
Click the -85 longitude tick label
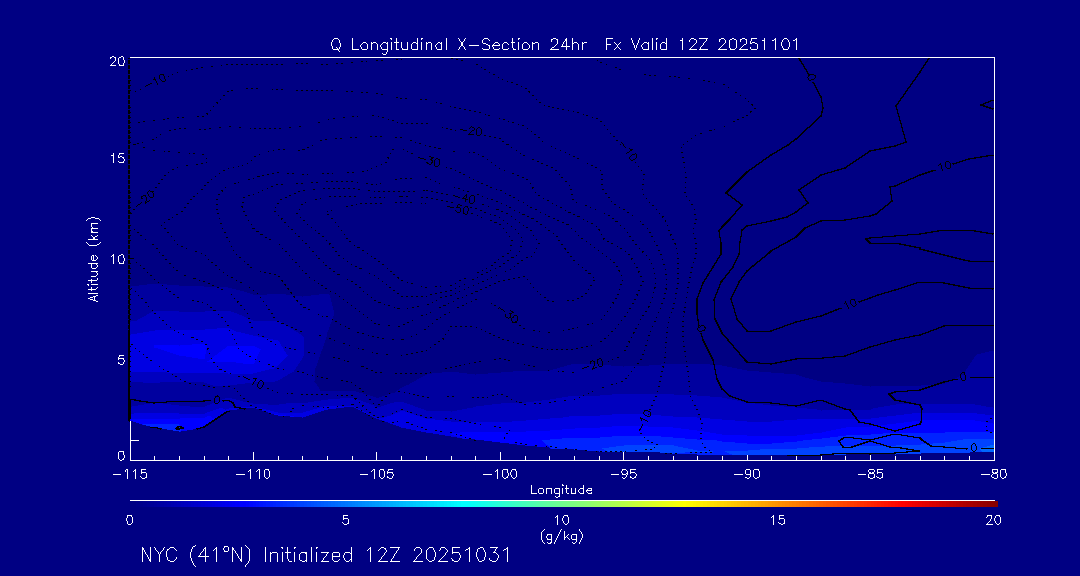click(x=871, y=475)
